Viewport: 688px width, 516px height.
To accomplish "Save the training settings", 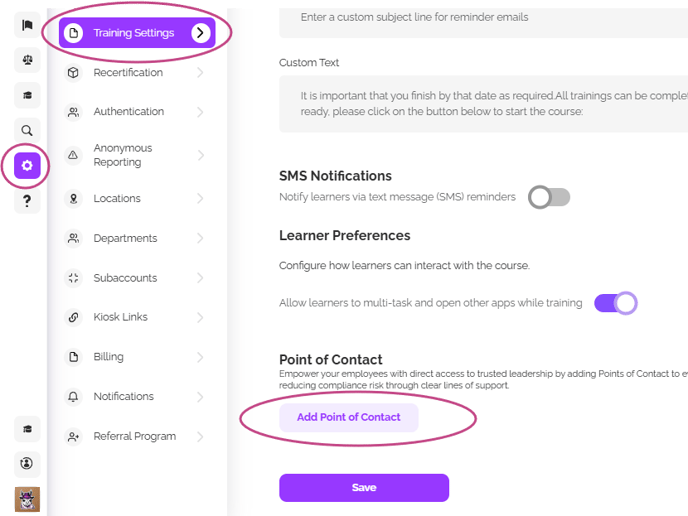I will coord(364,487).
